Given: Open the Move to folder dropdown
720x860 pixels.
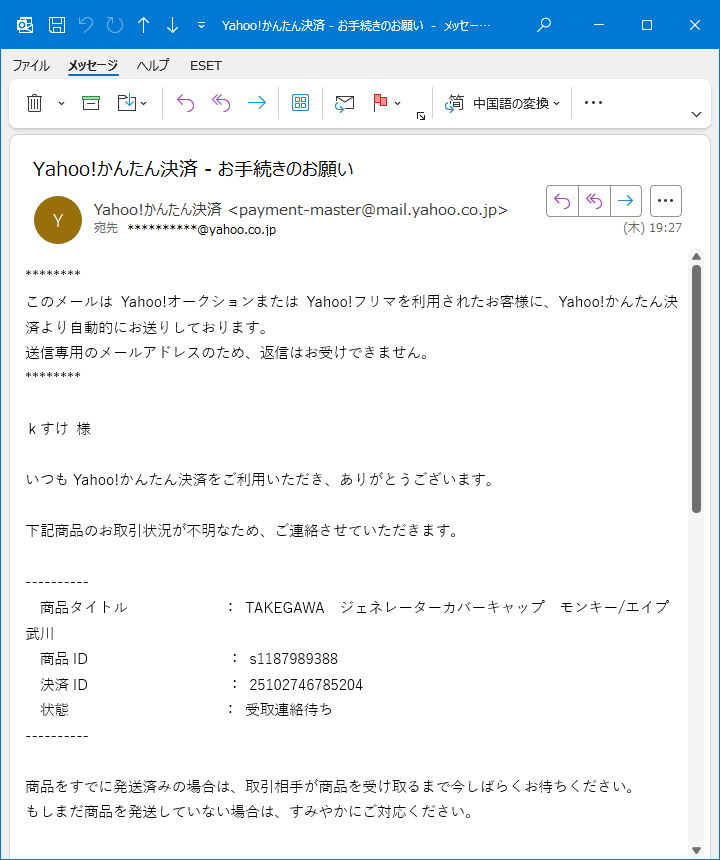Looking at the screenshot, I should [133, 103].
